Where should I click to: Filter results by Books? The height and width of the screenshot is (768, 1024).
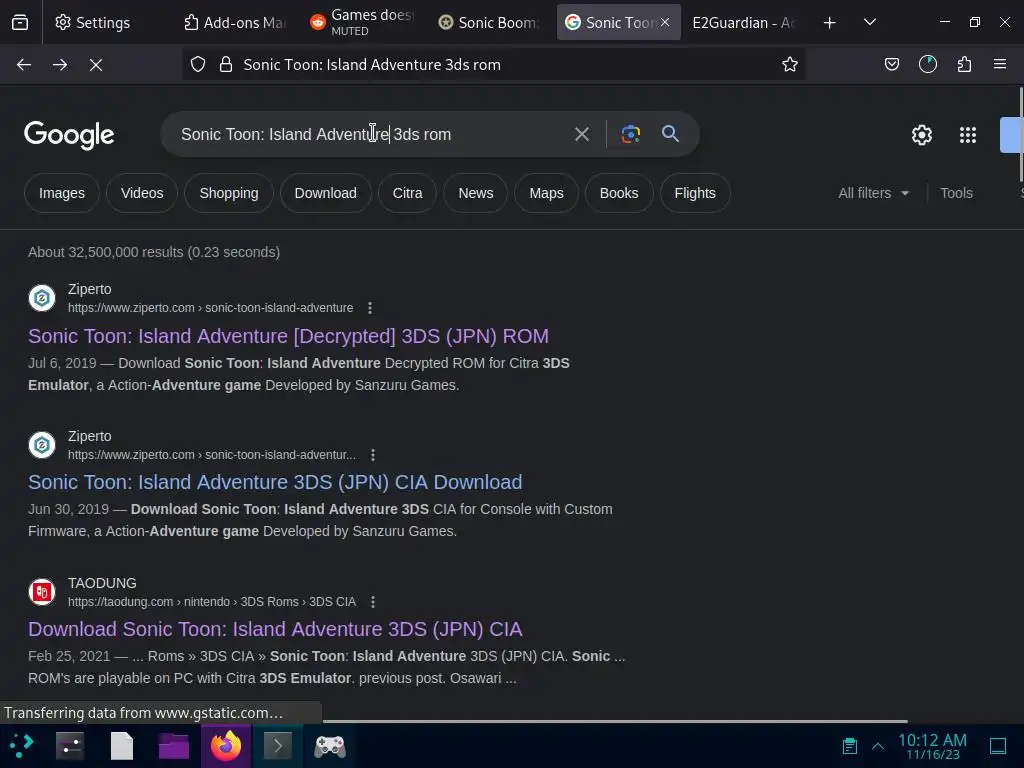[618, 193]
